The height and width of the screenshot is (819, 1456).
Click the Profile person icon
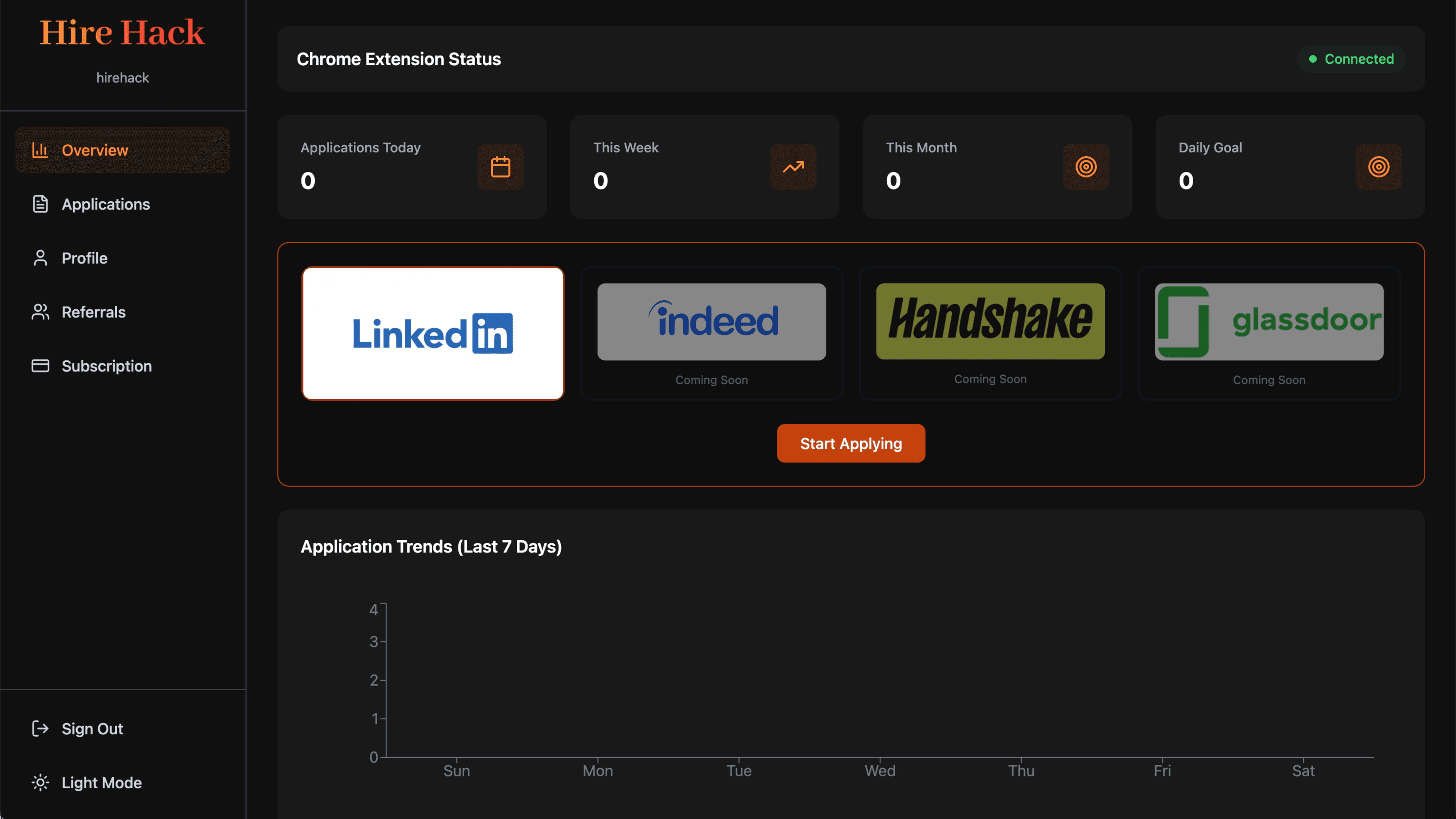click(40, 258)
